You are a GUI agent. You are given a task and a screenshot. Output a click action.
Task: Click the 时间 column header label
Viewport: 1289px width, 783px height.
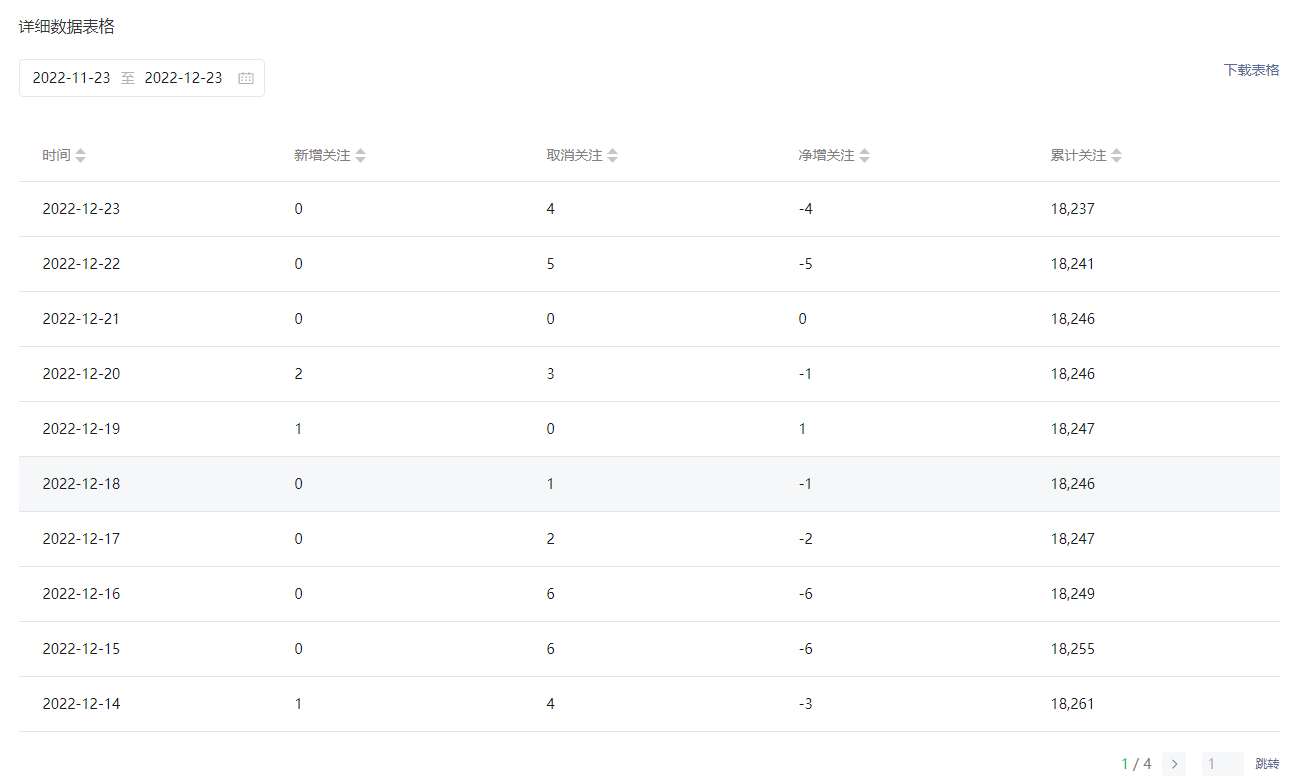pyautogui.click(x=56, y=156)
